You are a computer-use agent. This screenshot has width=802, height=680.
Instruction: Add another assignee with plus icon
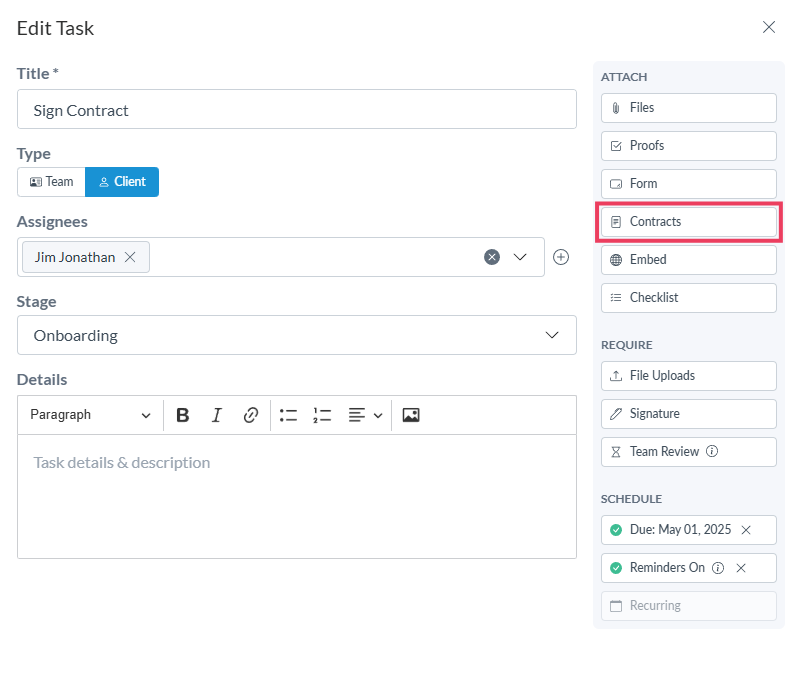pos(561,257)
